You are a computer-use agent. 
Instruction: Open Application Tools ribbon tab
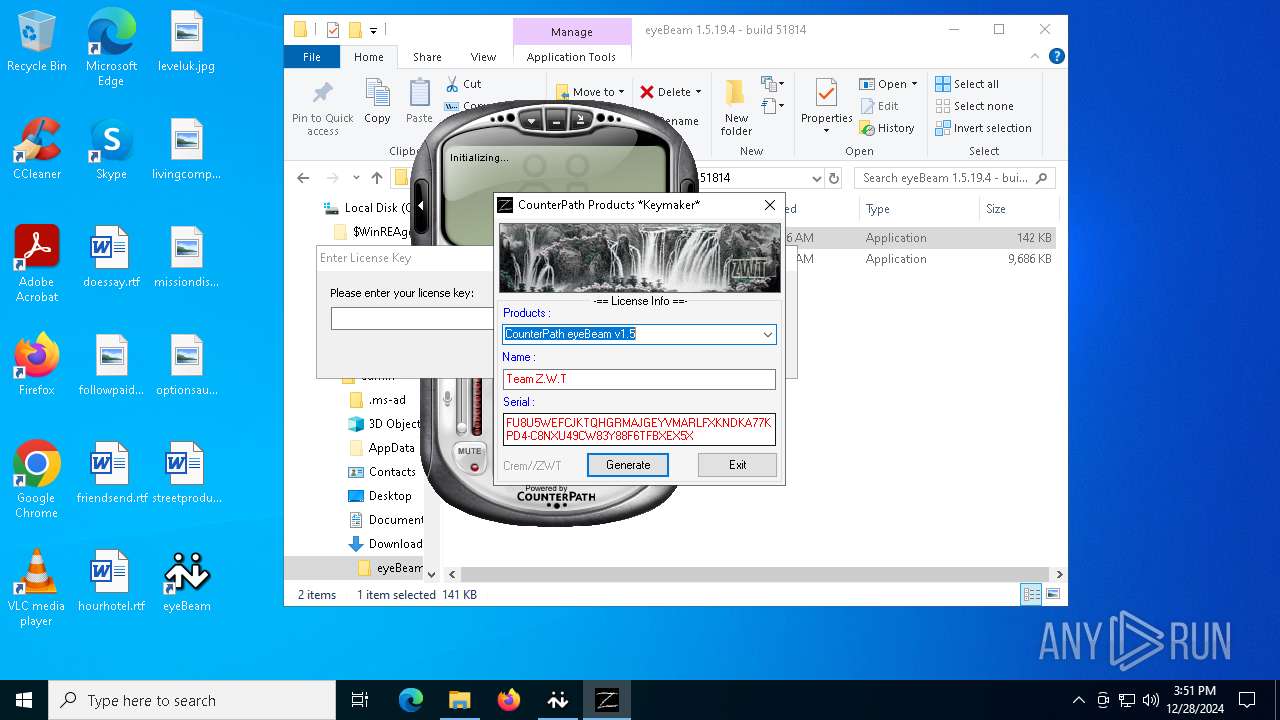(571, 57)
